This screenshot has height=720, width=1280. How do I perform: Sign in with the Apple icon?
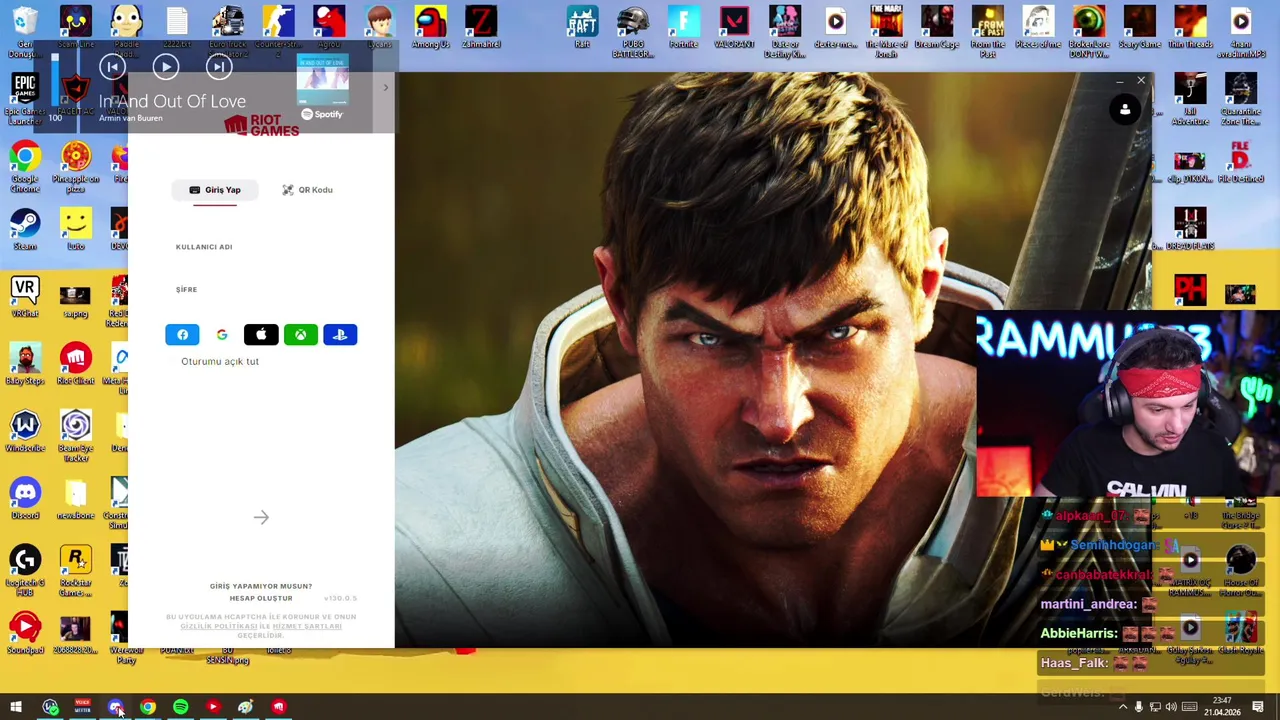click(261, 335)
